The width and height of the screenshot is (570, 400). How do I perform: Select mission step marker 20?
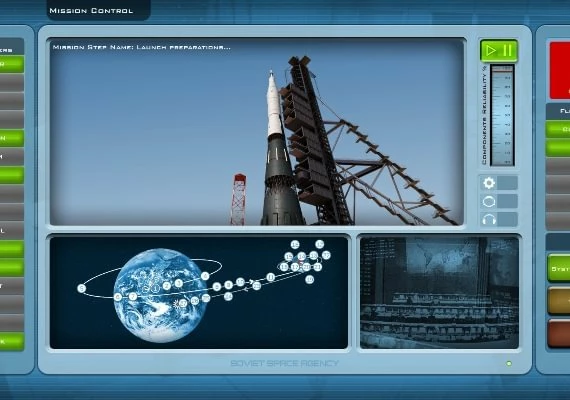307,267
